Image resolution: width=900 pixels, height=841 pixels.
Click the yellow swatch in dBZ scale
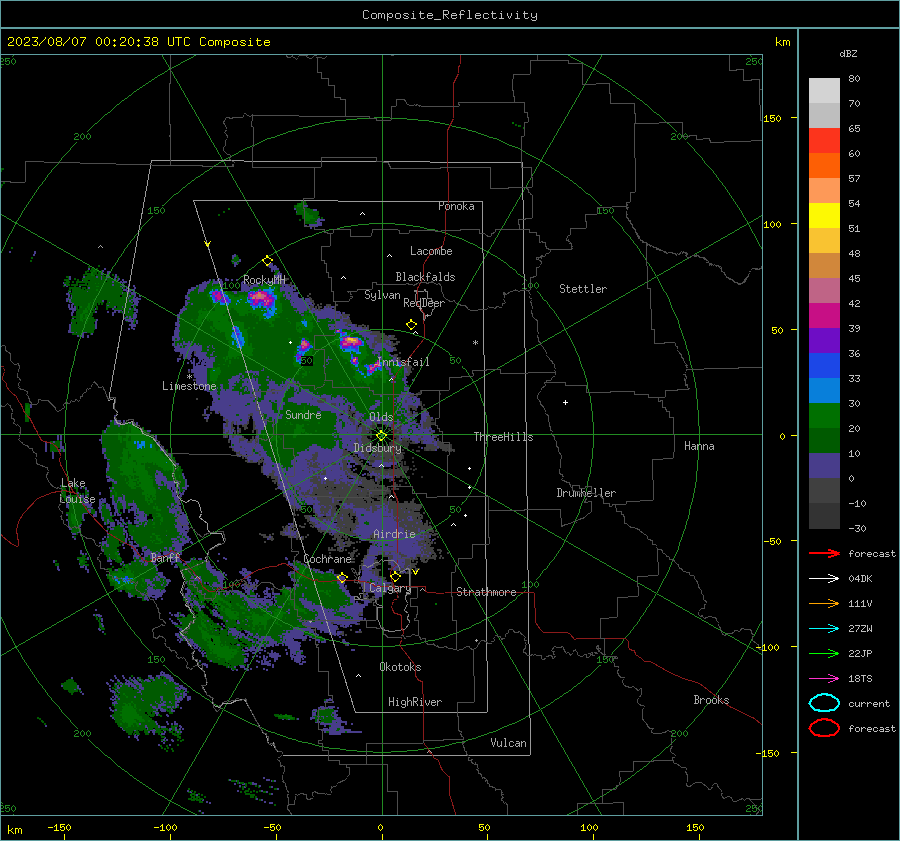[824, 215]
